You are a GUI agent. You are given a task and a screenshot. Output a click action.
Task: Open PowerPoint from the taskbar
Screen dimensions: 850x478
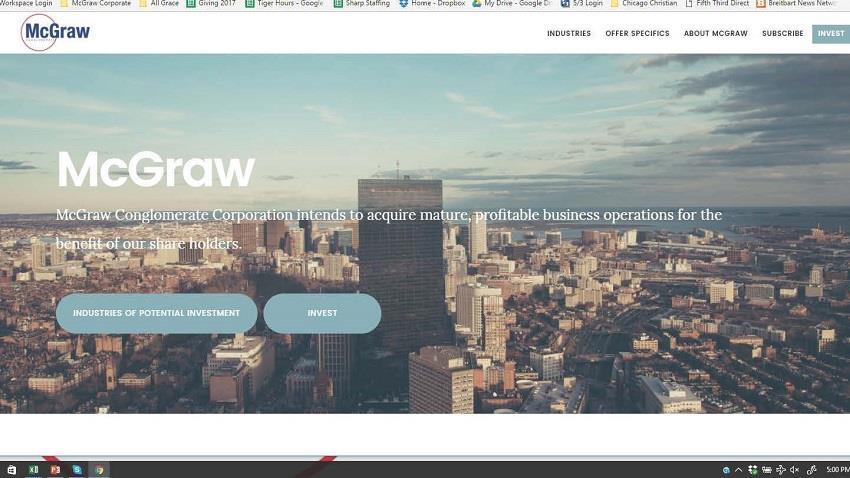coord(55,469)
